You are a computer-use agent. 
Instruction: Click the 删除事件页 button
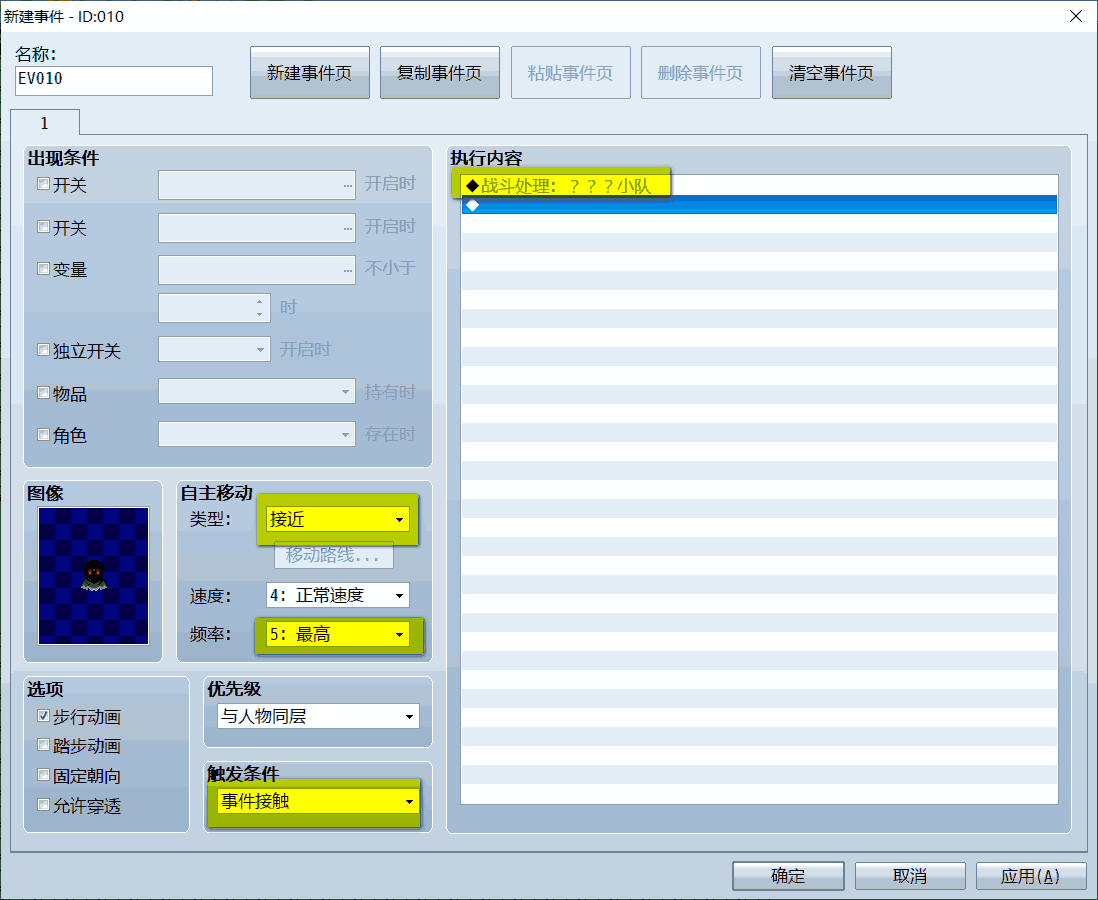click(700, 73)
